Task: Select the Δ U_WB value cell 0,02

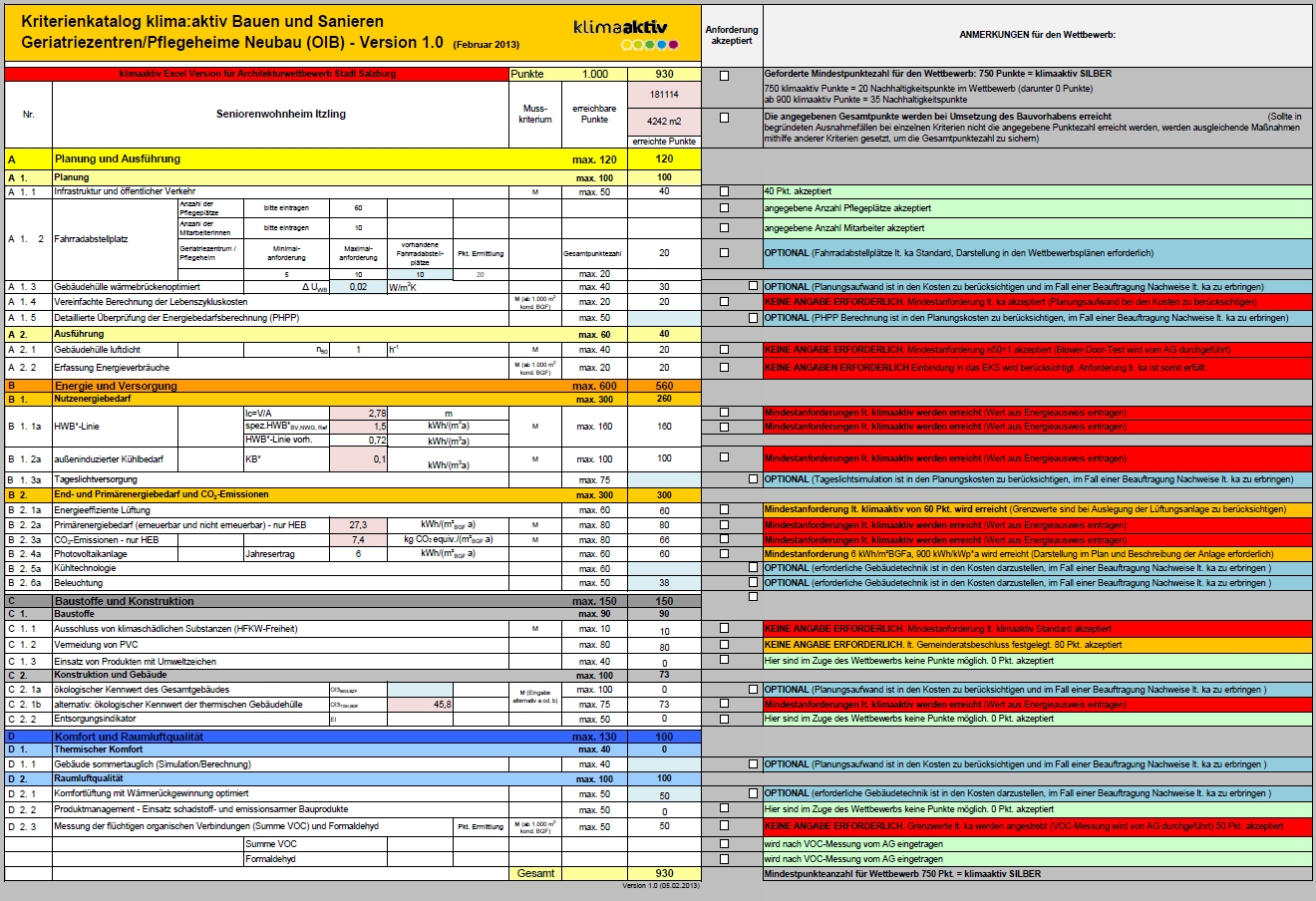Action: pos(358,287)
